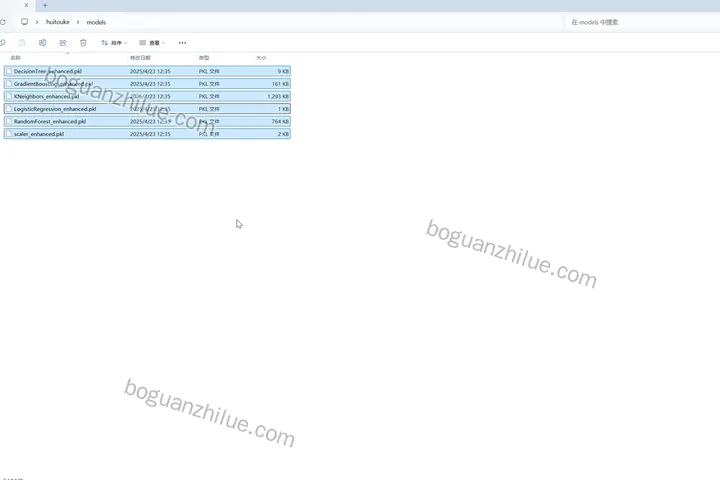Viewport: 720px width, 480px height.
Task: Click the date 2025/4/23 12:35 of DecisionTree row
Action: [150, 71]
